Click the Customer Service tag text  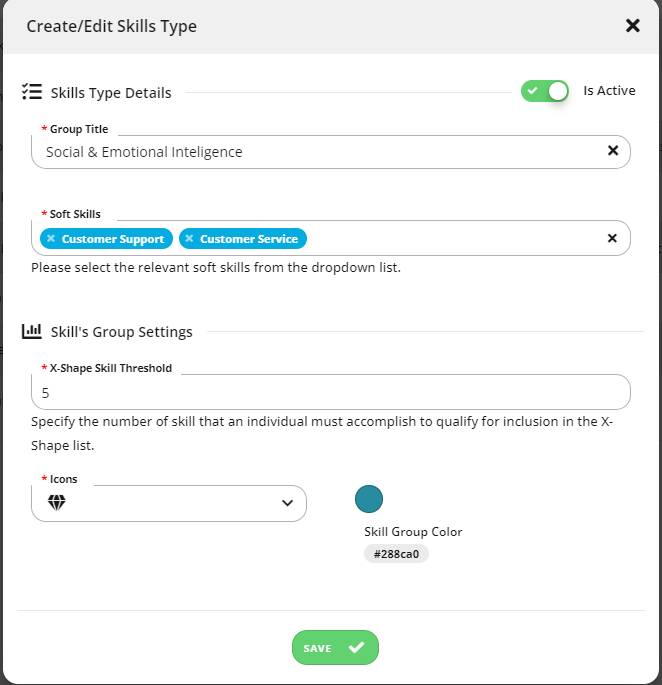click(x=249, y=239)
